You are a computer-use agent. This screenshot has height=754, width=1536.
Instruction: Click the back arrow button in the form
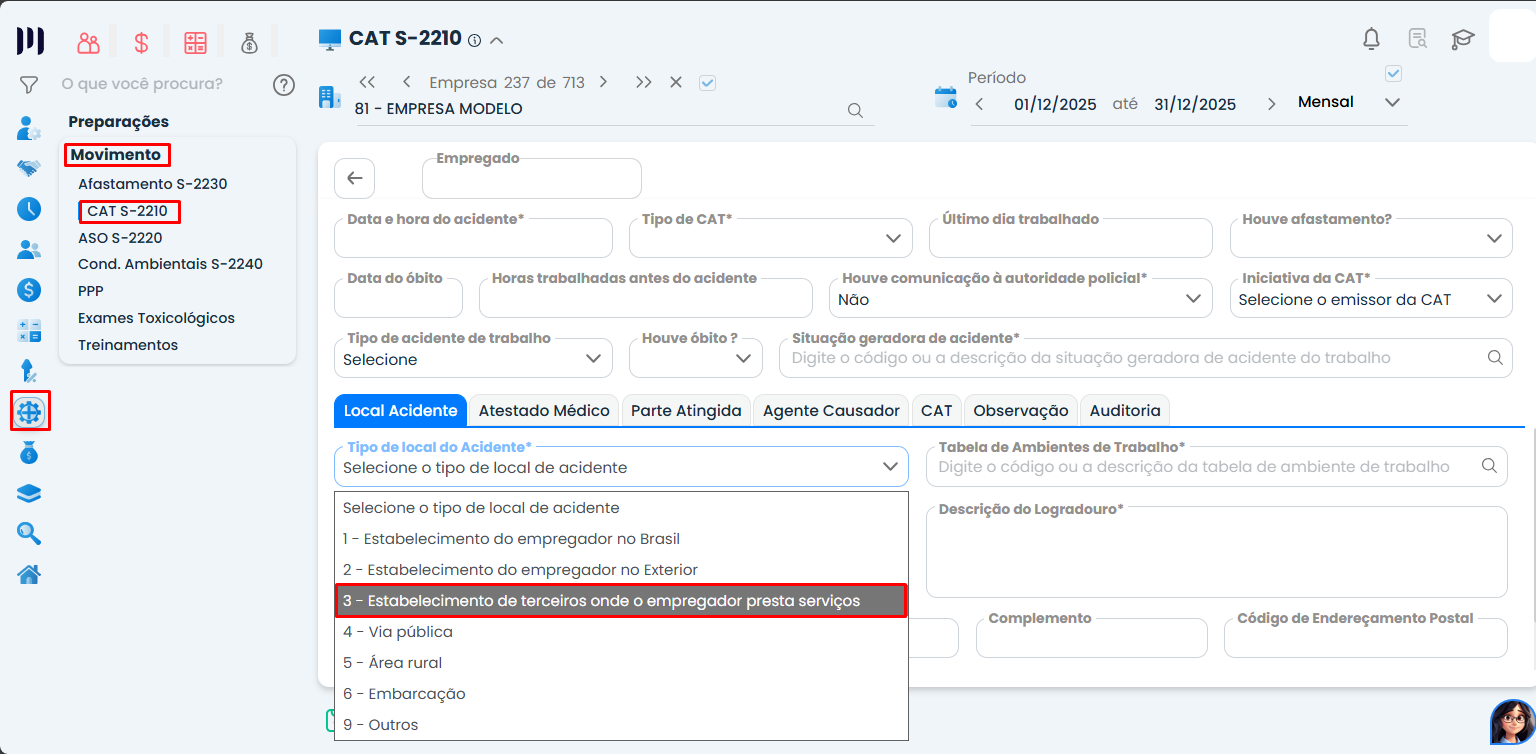(354, 178)
